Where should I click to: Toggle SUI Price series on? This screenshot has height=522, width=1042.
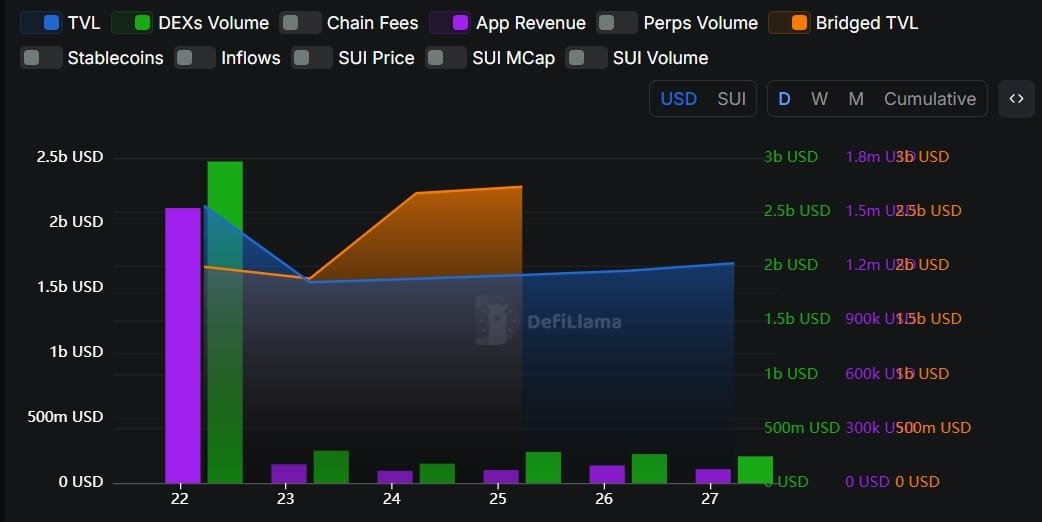312,58
